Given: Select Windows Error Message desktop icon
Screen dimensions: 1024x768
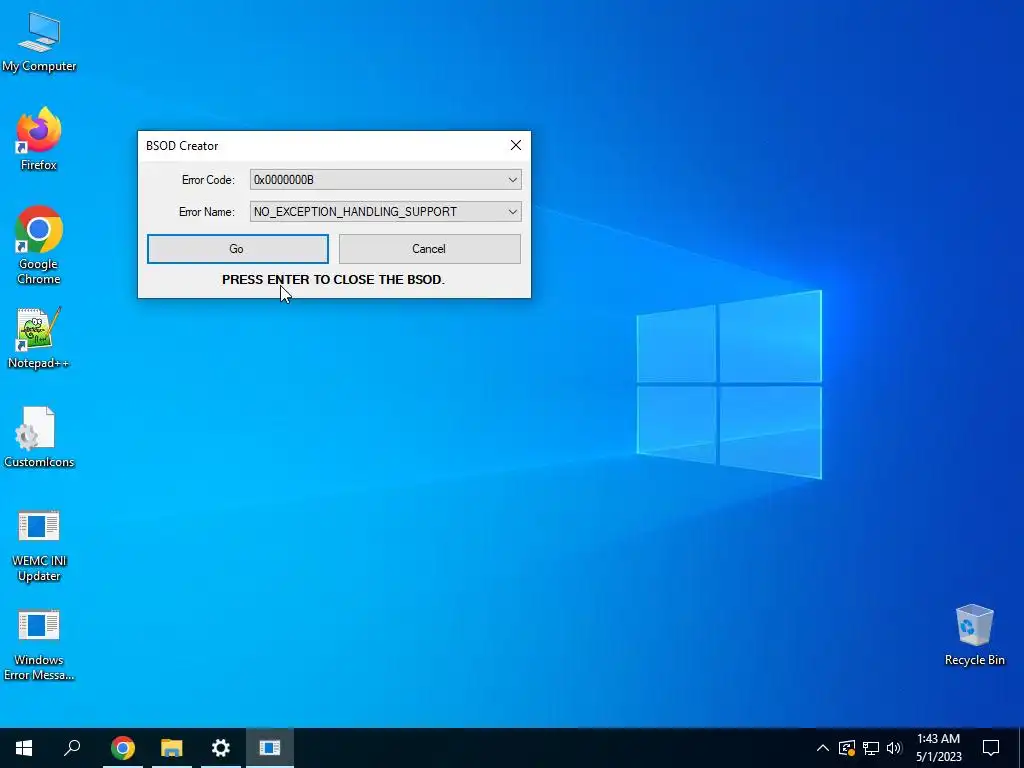Looking at the screenshot, I should click(39, 645).
